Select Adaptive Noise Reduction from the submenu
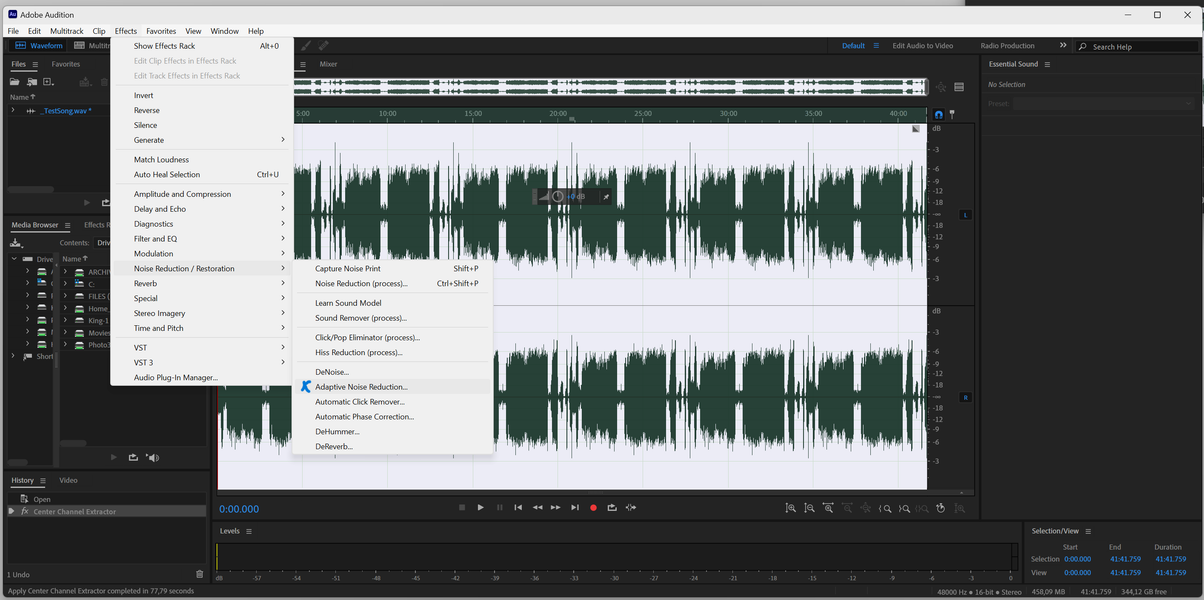The height and width of the screenshot is (600, 1204). 361,387
